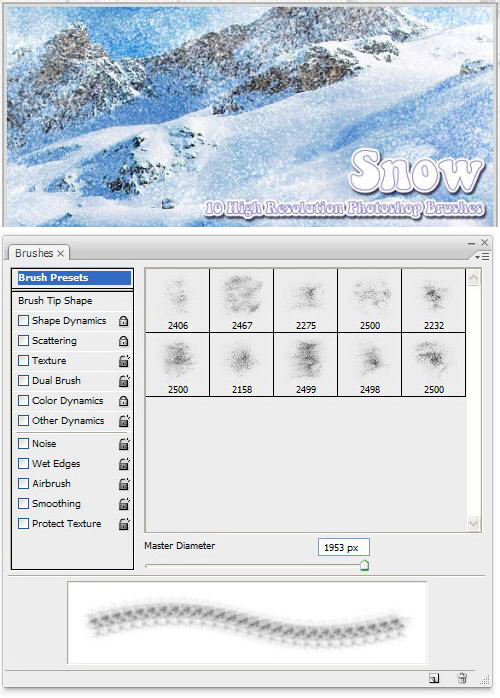Close the Brushes tab
This screenshot has width=500, height=698.
(61, 253)
